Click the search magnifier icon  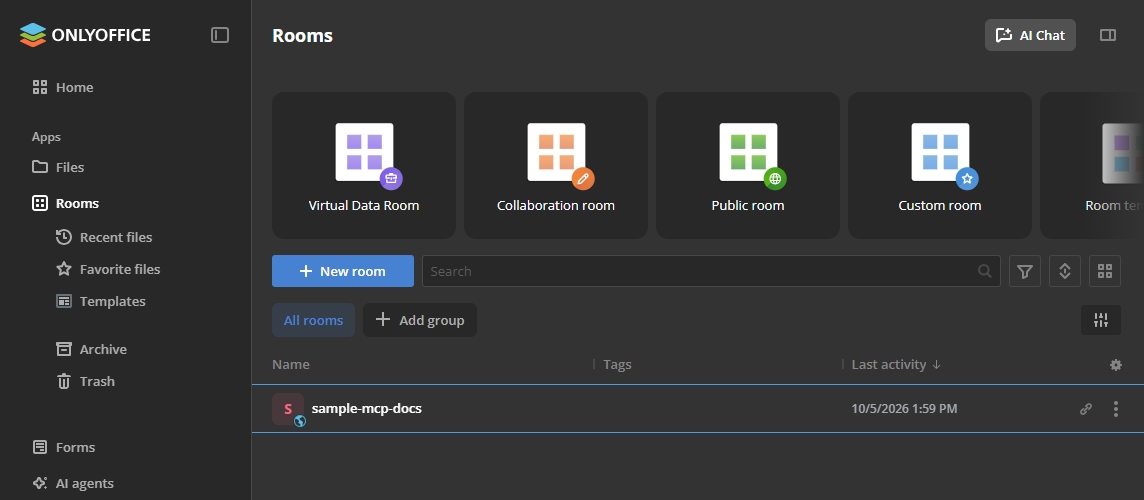pyautogui.click(x=985, y=271)
